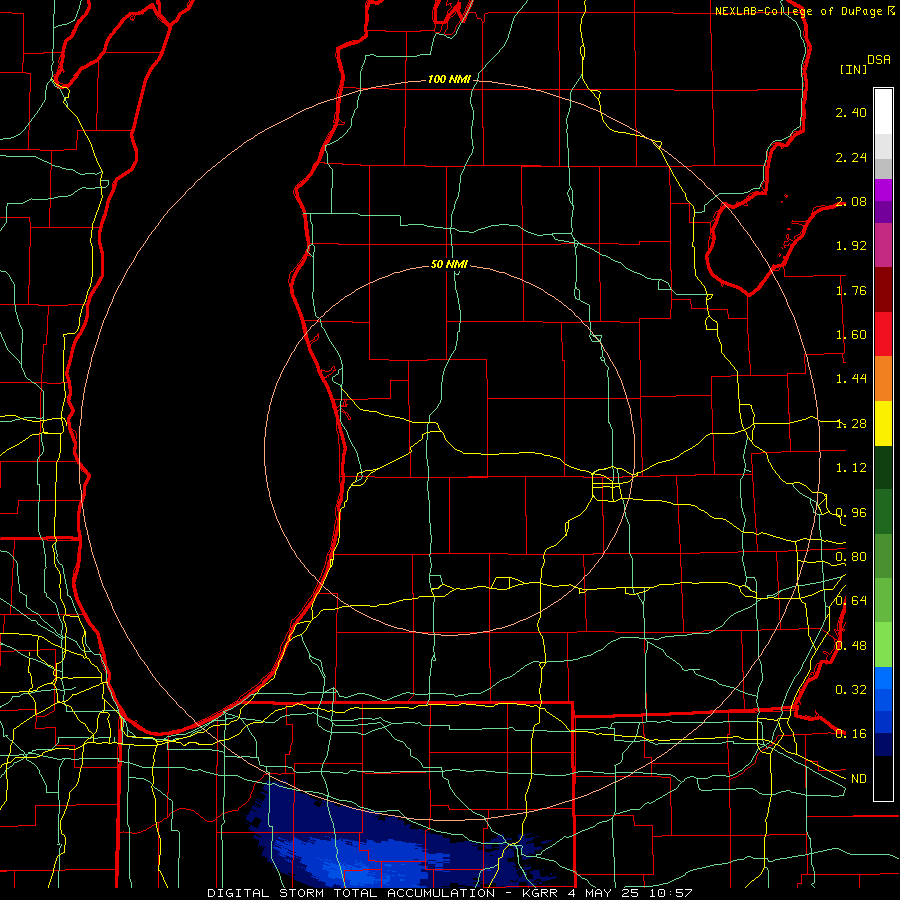Screen dimensions: 900x900
Task: Select the white legend swatch at top
Action: click(883, 111)
